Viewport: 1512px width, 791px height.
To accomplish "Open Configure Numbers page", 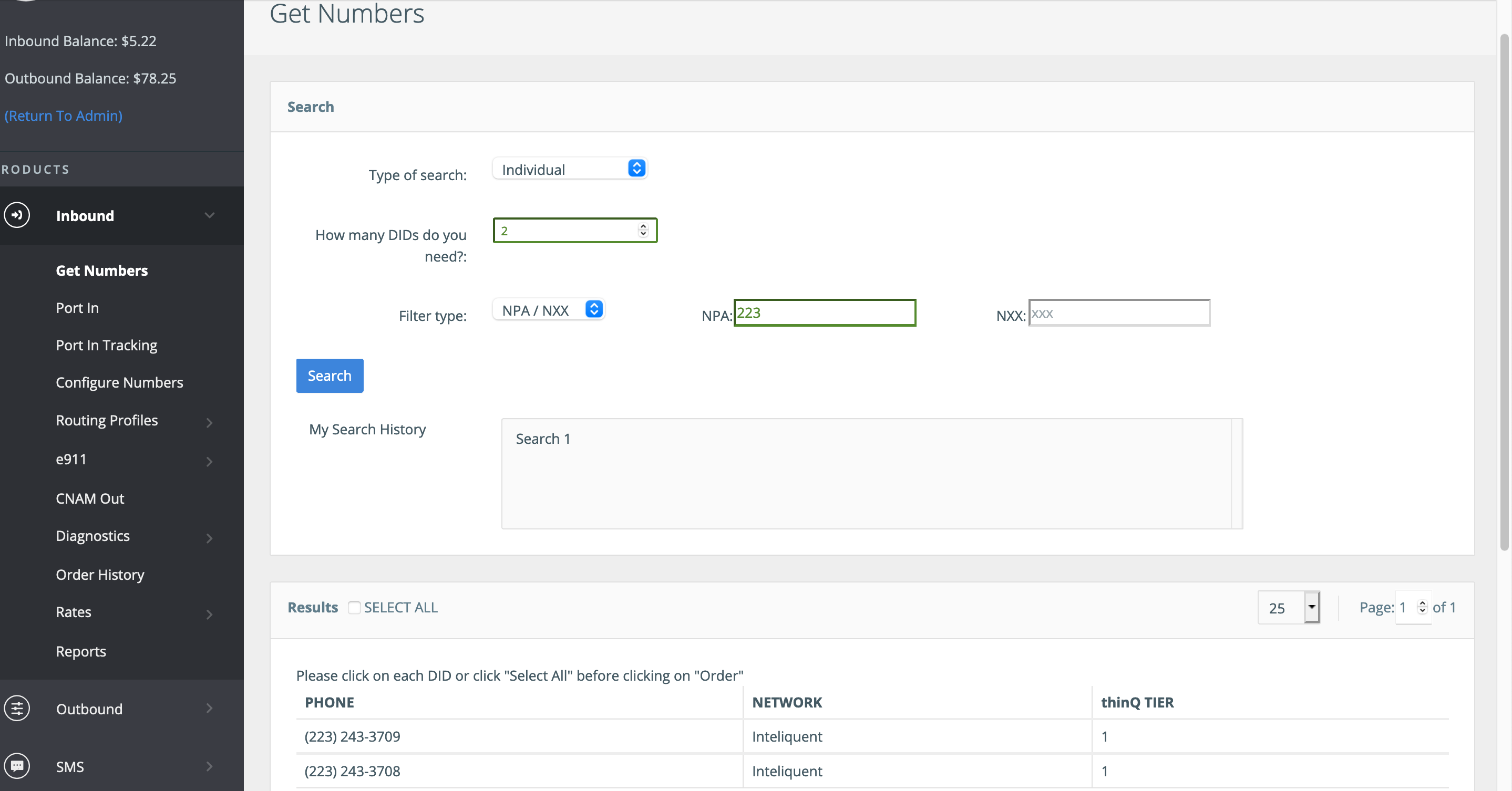I will (x=119, y=382).
